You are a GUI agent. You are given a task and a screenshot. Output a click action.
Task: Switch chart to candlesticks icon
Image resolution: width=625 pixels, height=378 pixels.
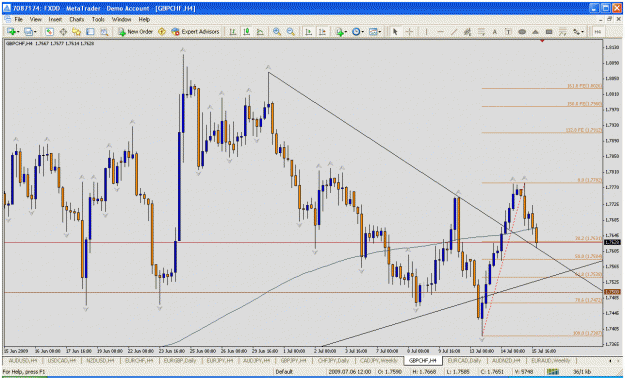[x=246, y=32]
